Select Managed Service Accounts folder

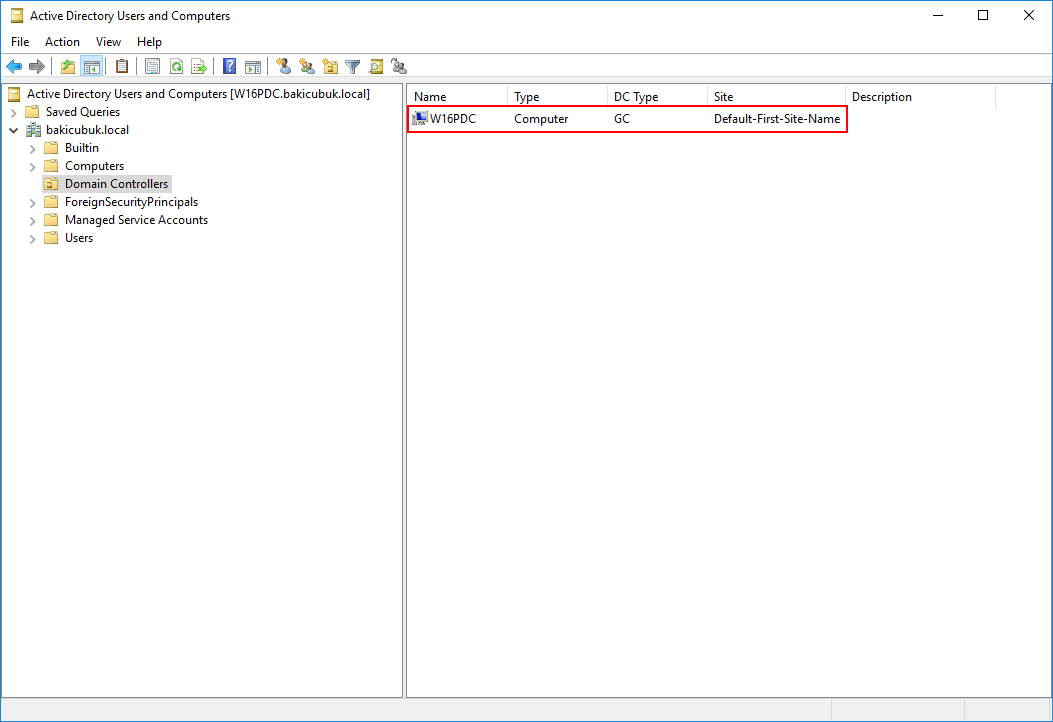pyautogui.click(x=136, y=220)
